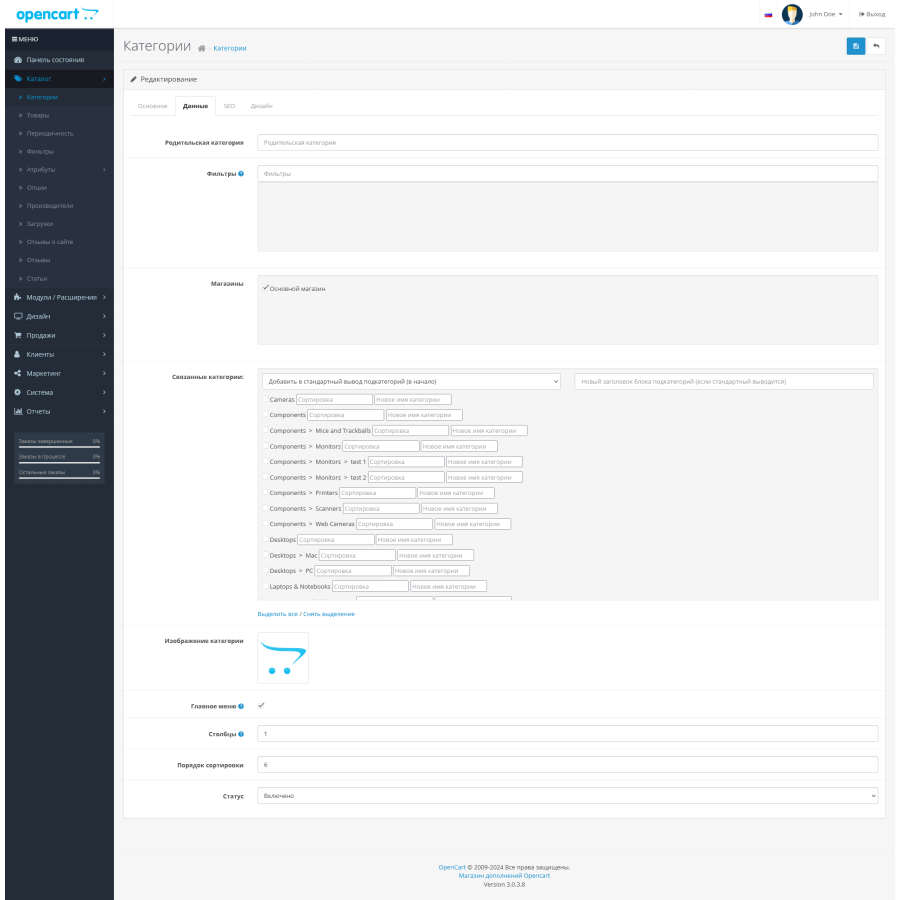Click the Фильтры help question icon
The width and height of the screenshot is (900, 900).
pos(241,174)
